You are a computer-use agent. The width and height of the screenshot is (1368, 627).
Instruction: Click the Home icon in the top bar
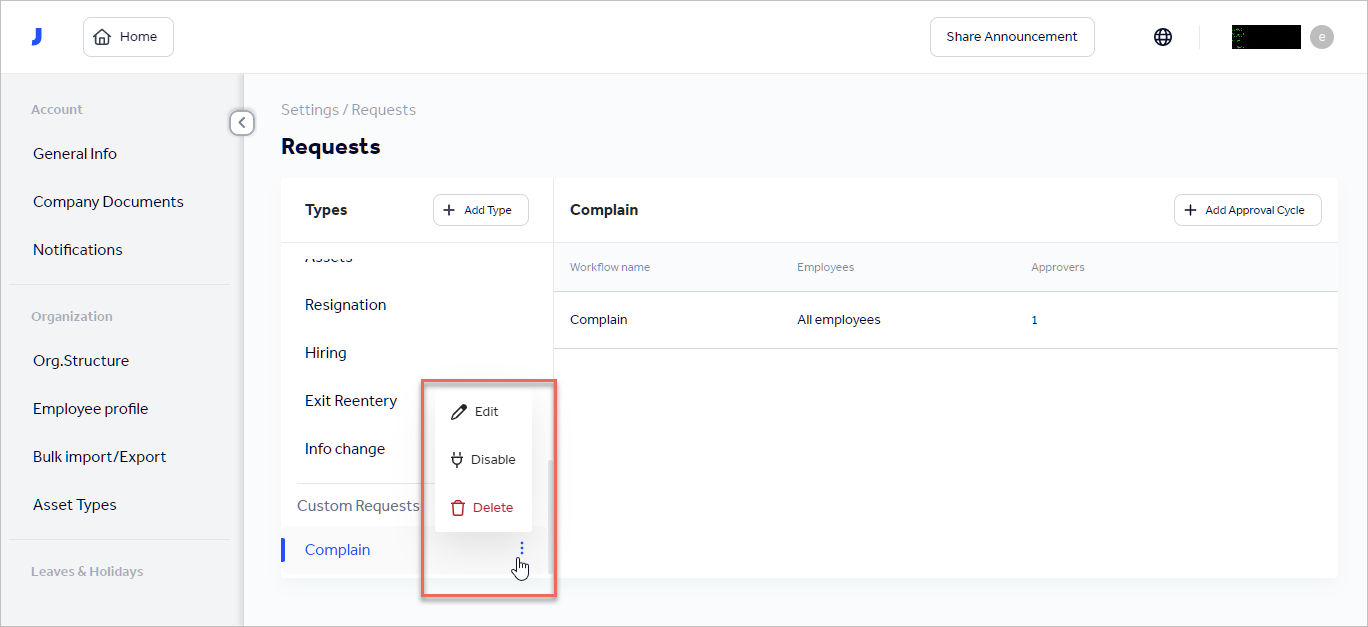point(103,36)
